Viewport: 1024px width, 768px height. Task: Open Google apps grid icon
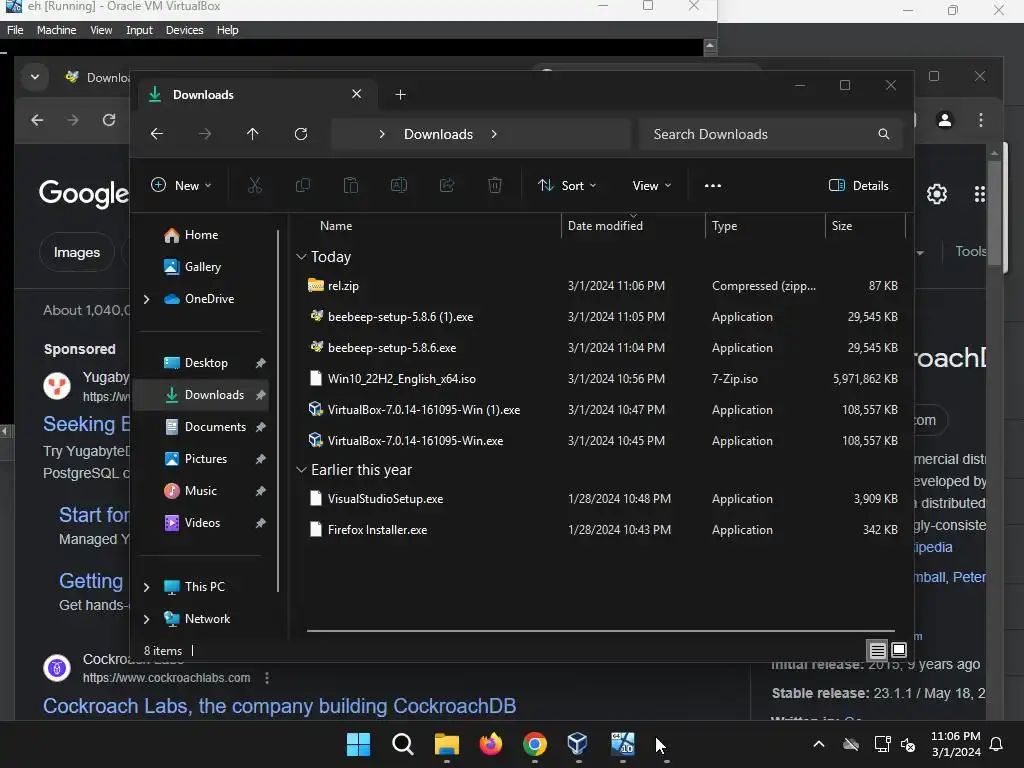(x=979, y=194)
